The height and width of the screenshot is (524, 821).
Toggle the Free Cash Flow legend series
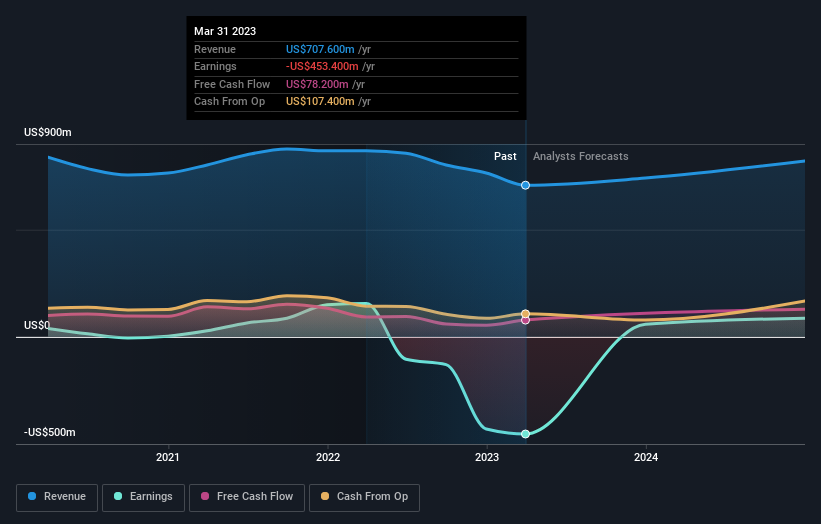[247, 497]
